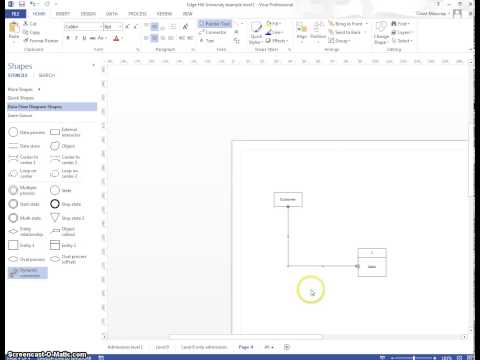Select the Dynamic connector shape

(x=28, y=273)
